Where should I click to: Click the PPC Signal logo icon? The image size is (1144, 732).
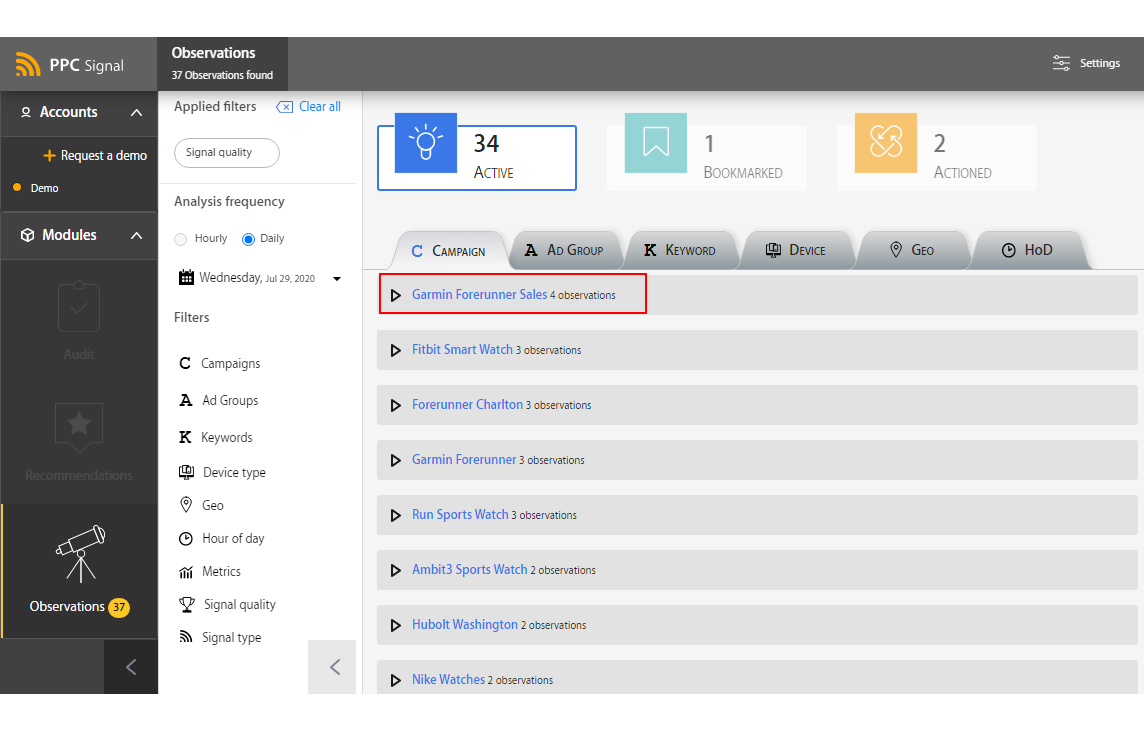(28, 65)
